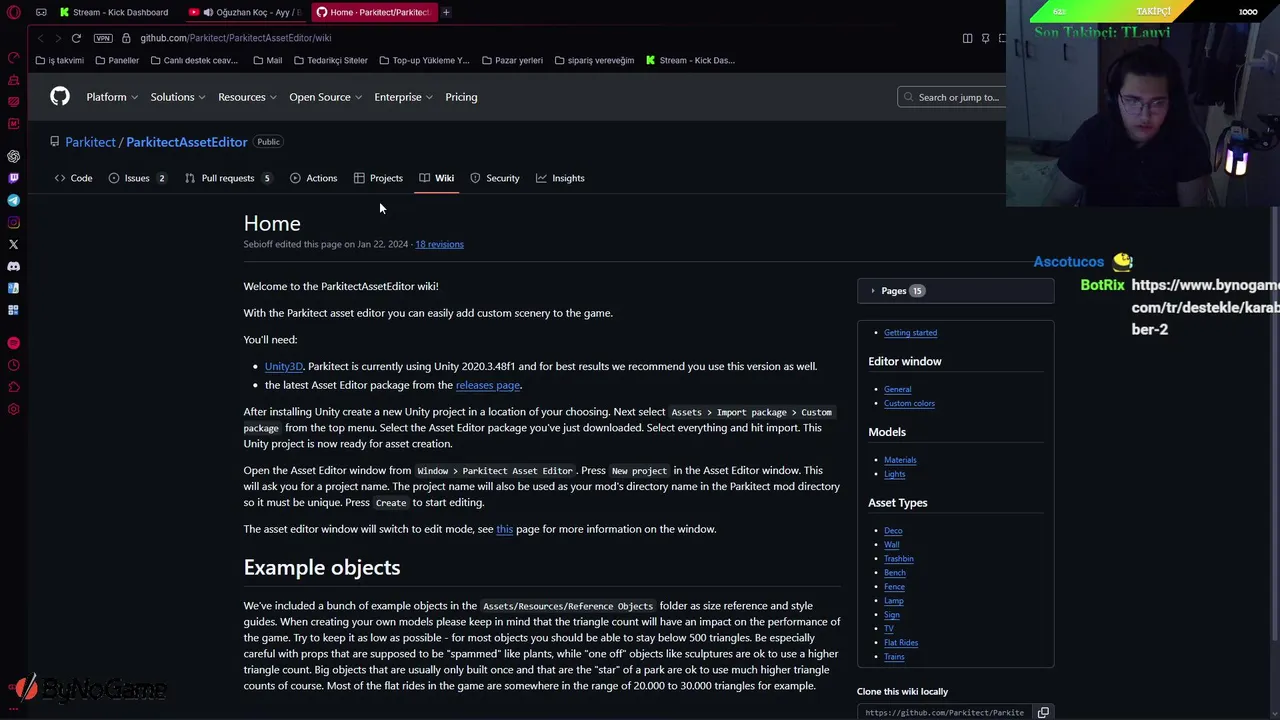This screenshot has height=720, width=1280.
Task: Expand the Open Source dropdown menu
Action: [325, 97]
